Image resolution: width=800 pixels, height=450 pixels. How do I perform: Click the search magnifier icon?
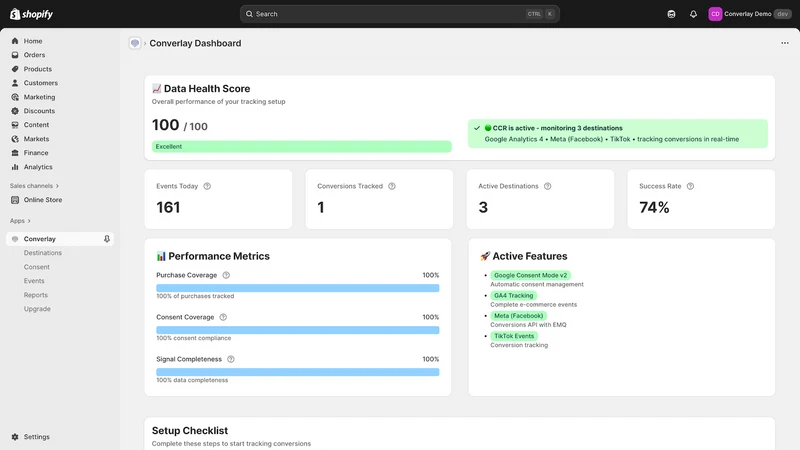249,14
